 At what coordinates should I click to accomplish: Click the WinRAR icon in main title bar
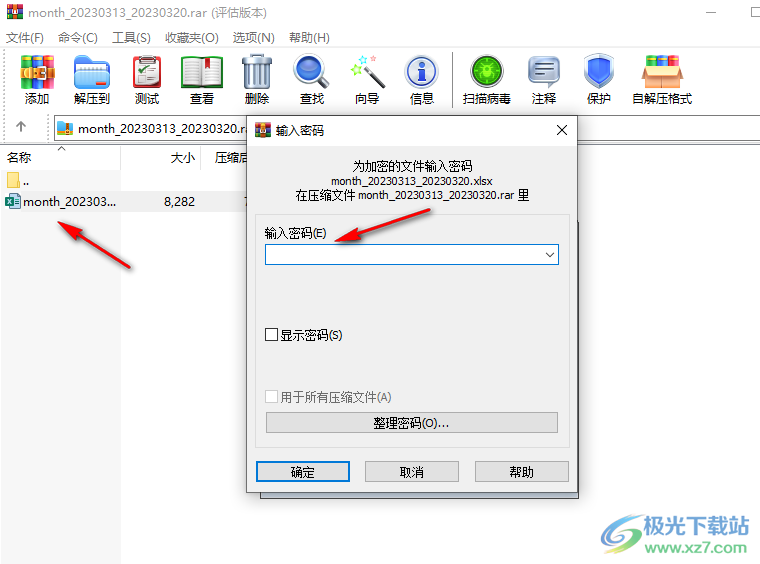click(x=15, y=11)
